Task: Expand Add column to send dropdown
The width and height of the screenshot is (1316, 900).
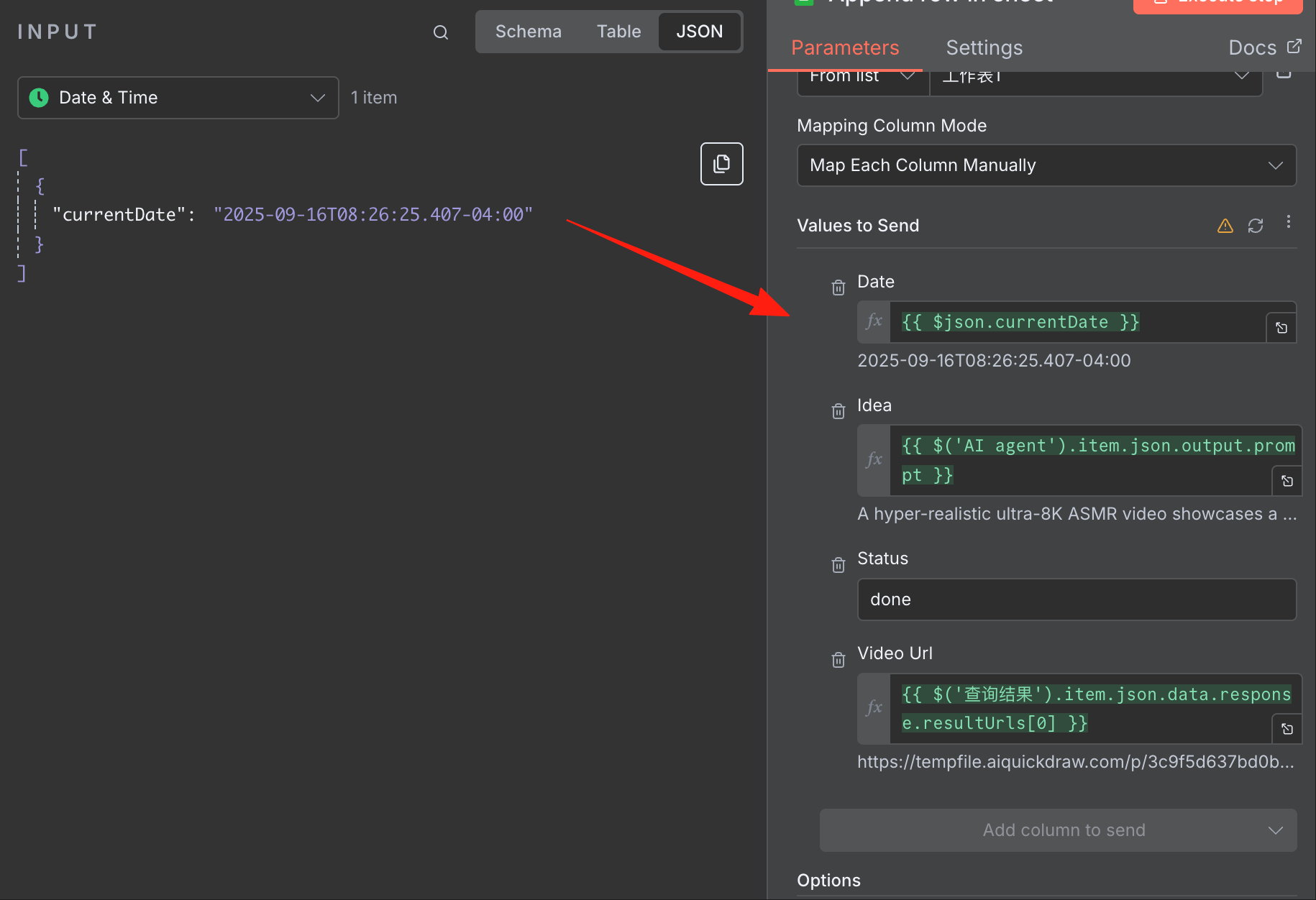Action: click(1058, 830)
